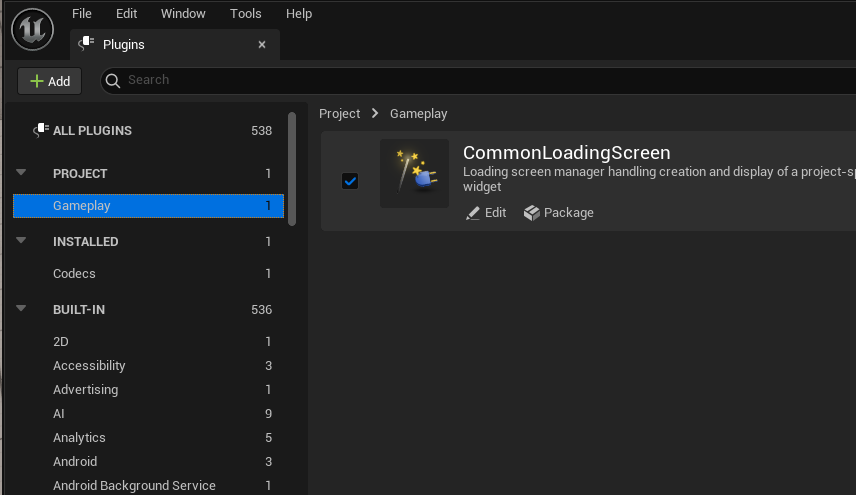Click the package box icon
The height and width of the screenshot is (495, 856).
531,213
